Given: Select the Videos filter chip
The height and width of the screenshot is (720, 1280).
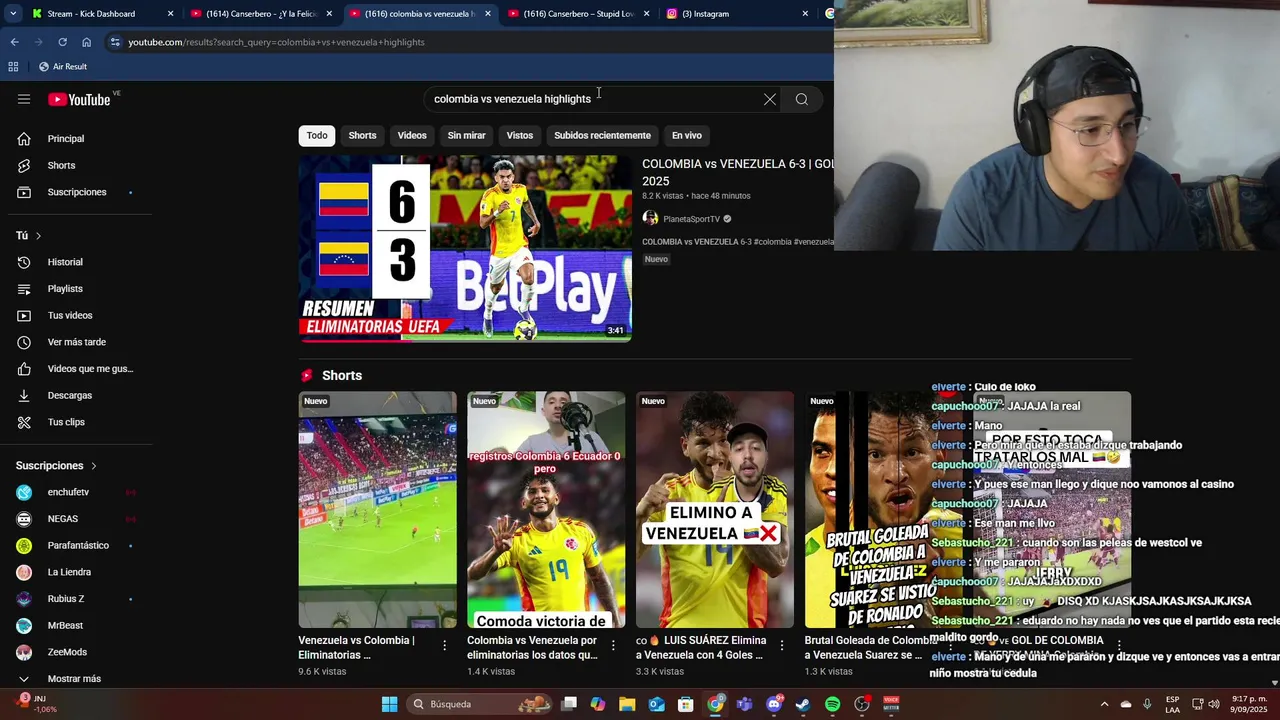Looking at the screenshot, I should point(412,135).
